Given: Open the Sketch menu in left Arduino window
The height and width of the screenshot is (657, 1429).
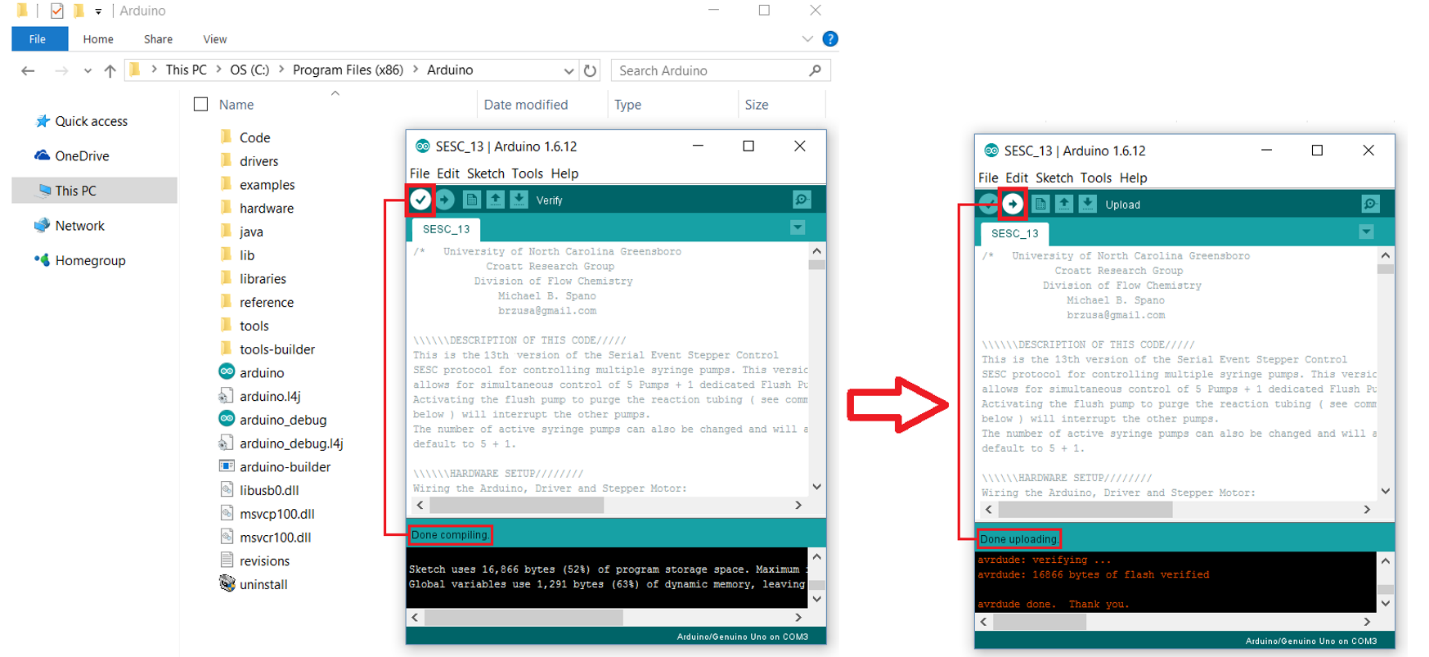Looking at the screenshot, I should tap(486, 173).
